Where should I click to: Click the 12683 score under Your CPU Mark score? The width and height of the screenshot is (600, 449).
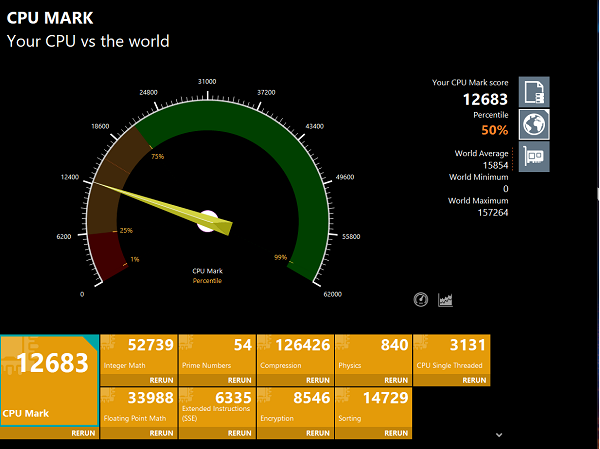tap(485, 100)
